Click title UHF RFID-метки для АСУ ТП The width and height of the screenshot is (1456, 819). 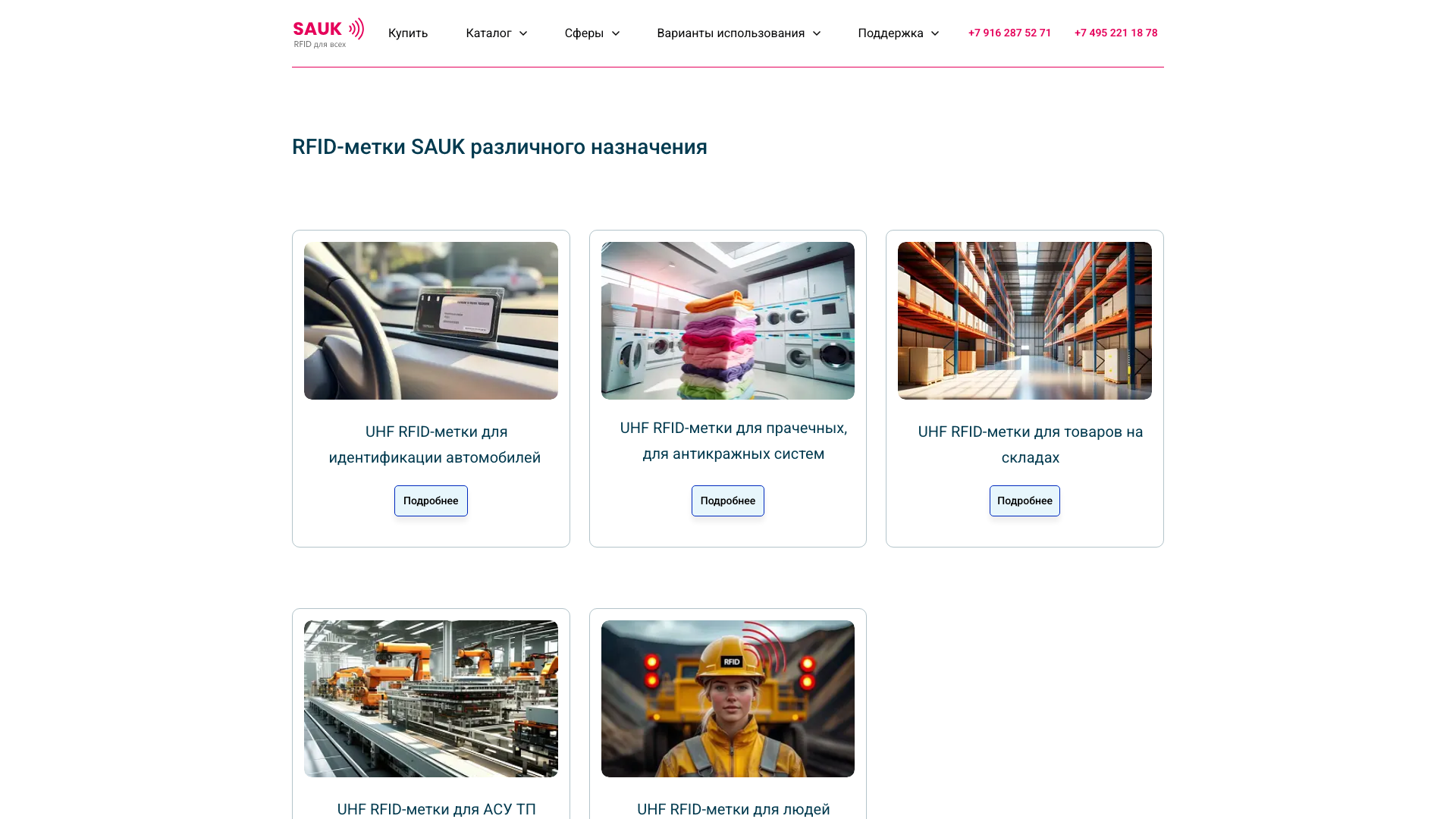(437, 809)
